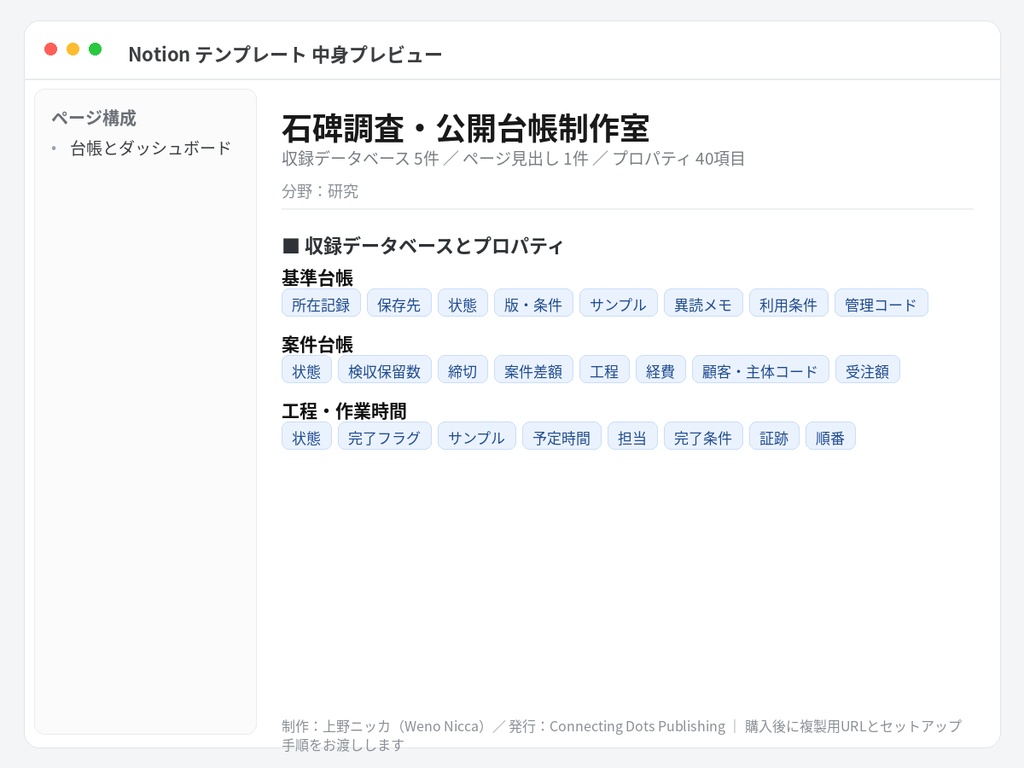The width and height of the screenshot is (1024, 768).
Task: Select the 工程 property tag
Action: (604, 370)
